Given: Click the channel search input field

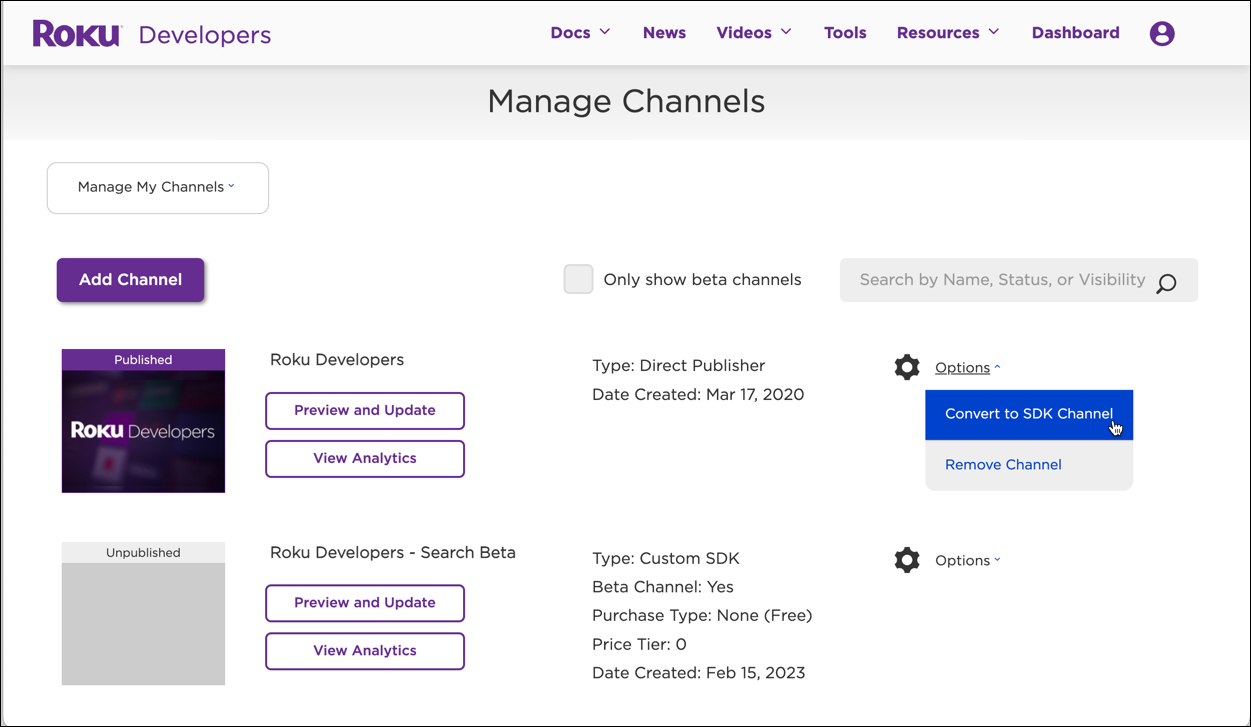Looking at the screenshot, I should point(990,280).
